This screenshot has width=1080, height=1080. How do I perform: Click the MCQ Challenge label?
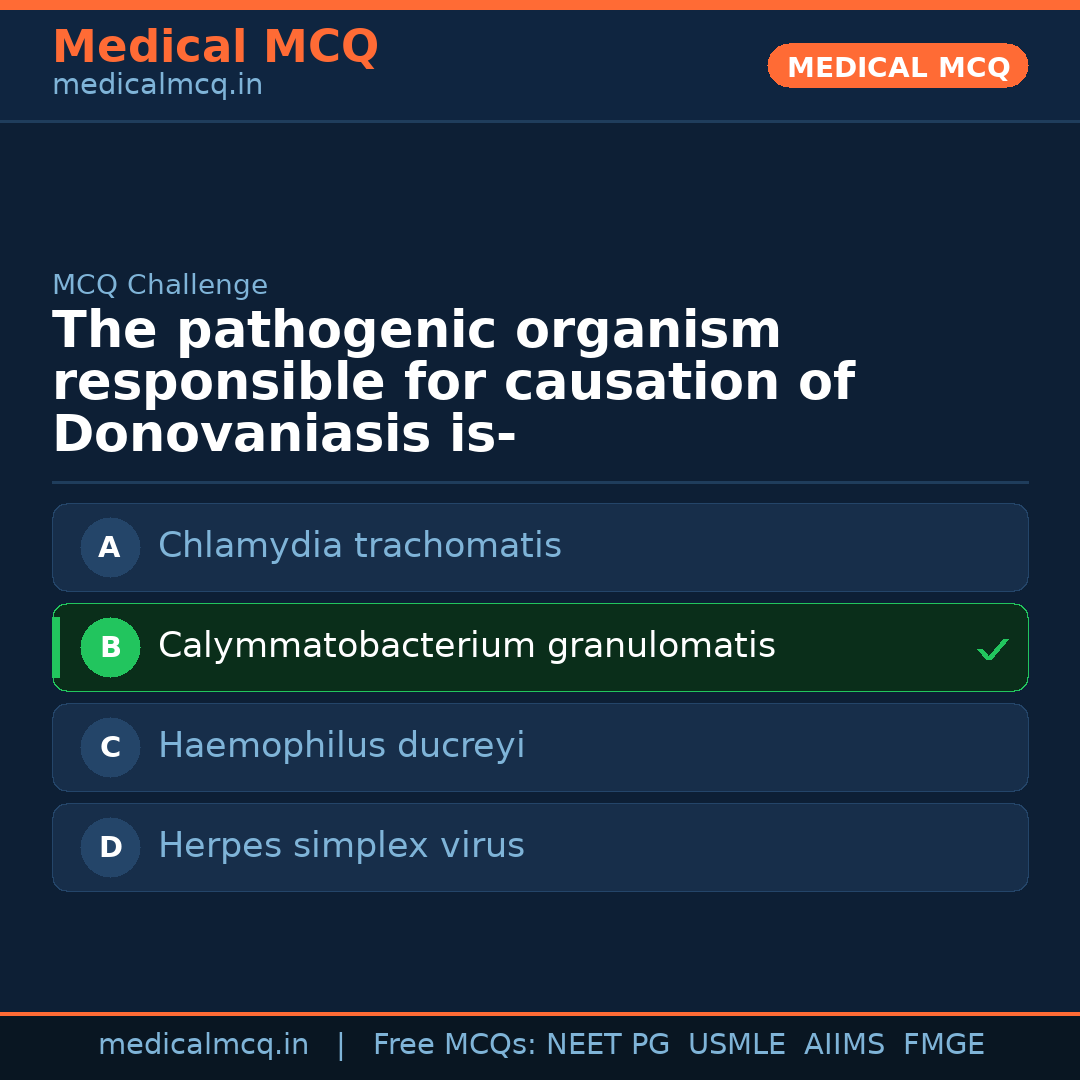click(160, 285)
